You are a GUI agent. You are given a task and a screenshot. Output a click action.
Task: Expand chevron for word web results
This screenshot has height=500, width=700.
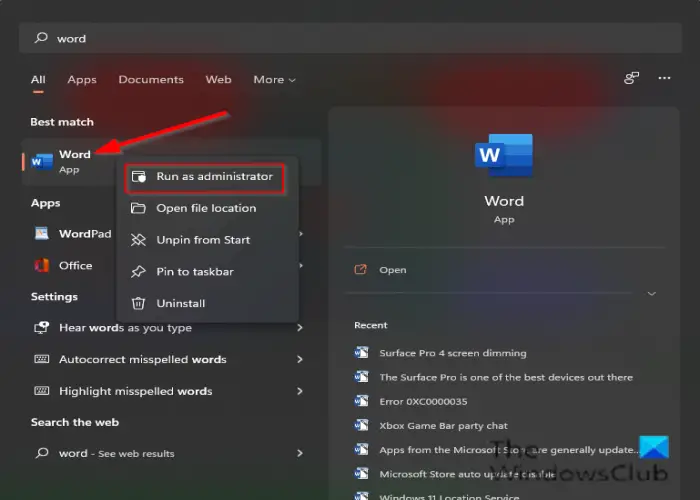(300, 453)
